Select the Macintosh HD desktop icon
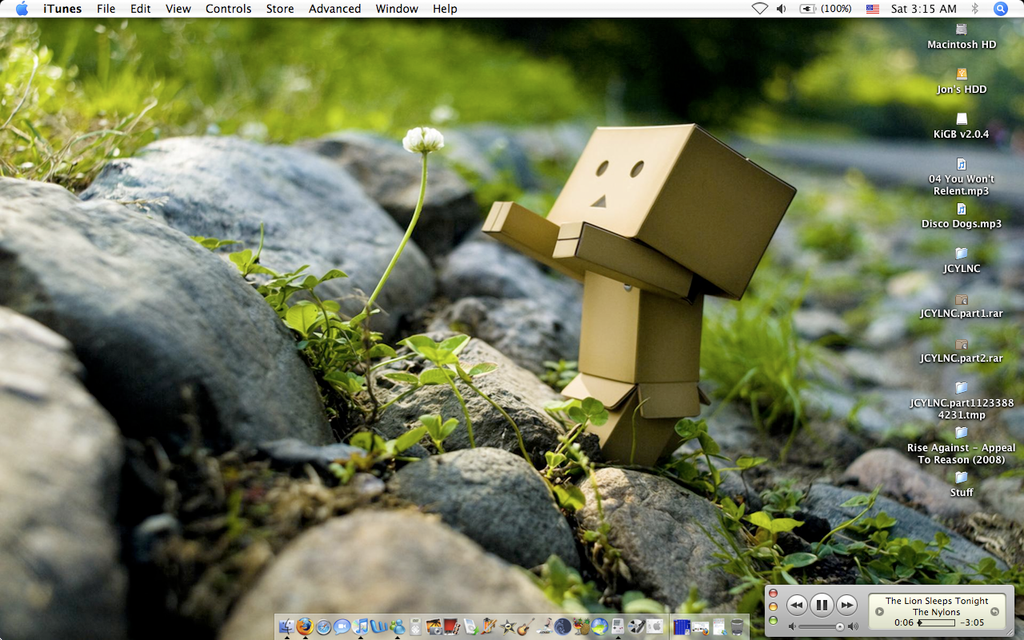The width and height of the screenshot is (1024, 640). [961, 37]
